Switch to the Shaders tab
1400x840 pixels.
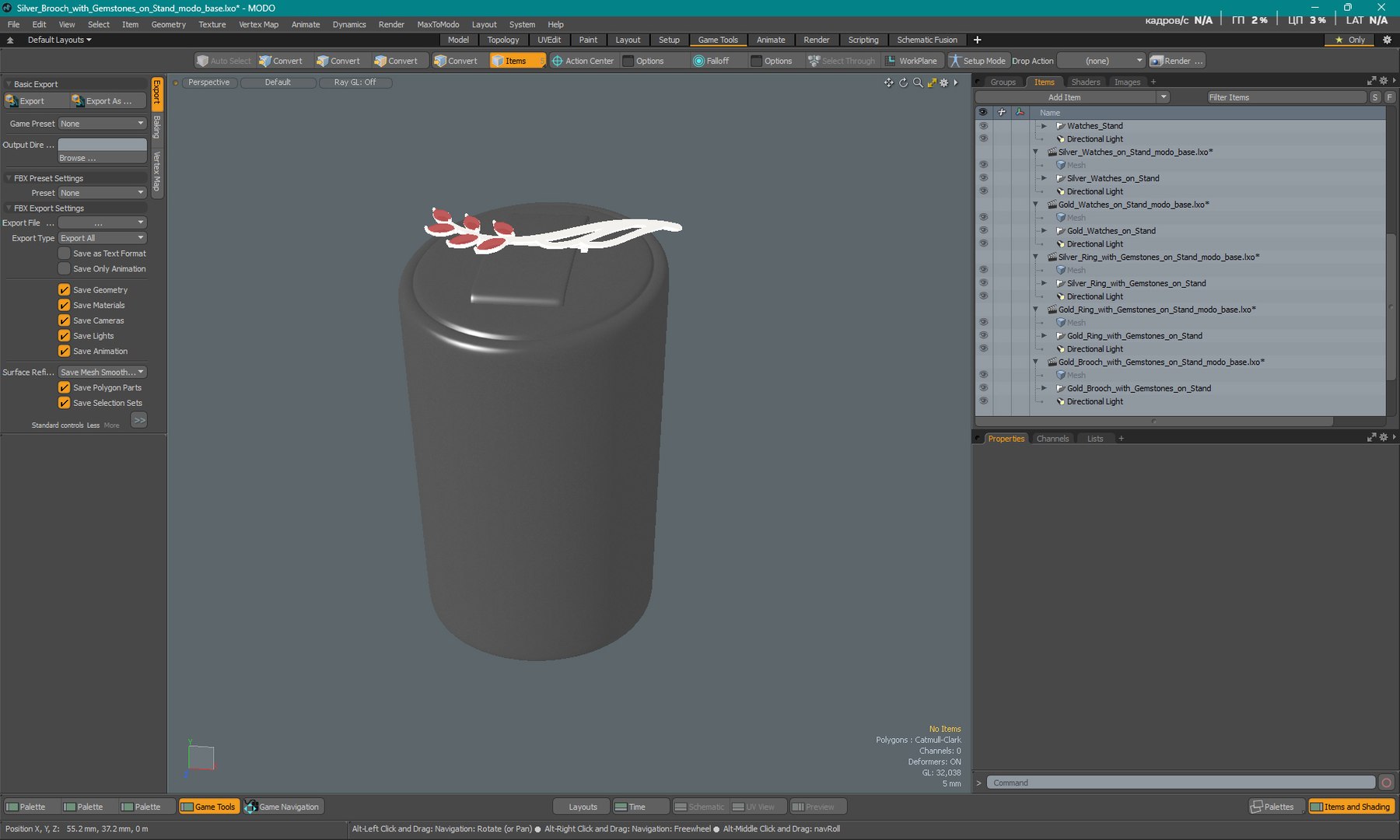(x=1085, y=82)
